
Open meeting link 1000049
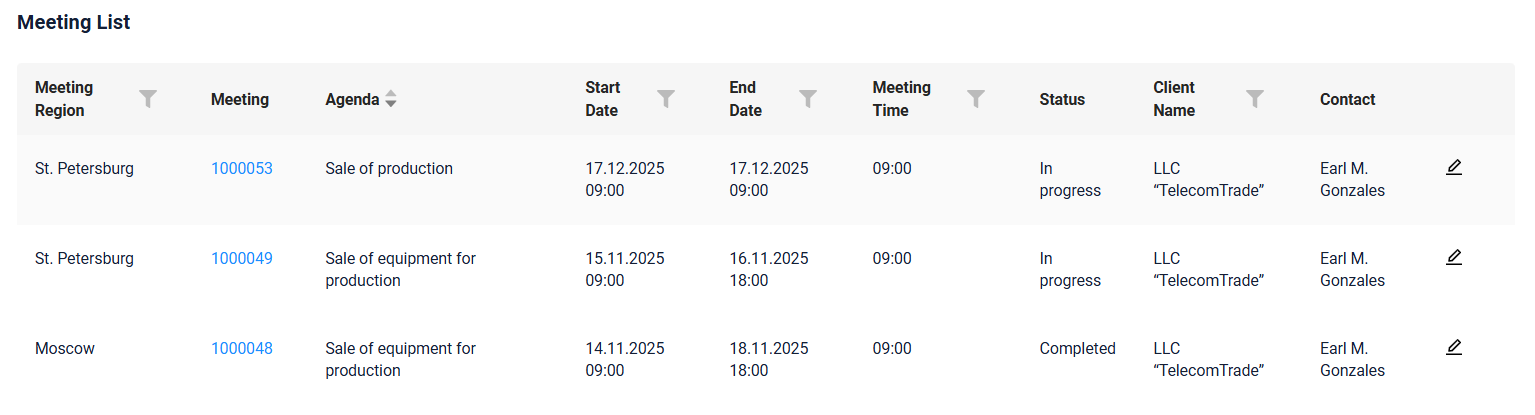[242, 258]
